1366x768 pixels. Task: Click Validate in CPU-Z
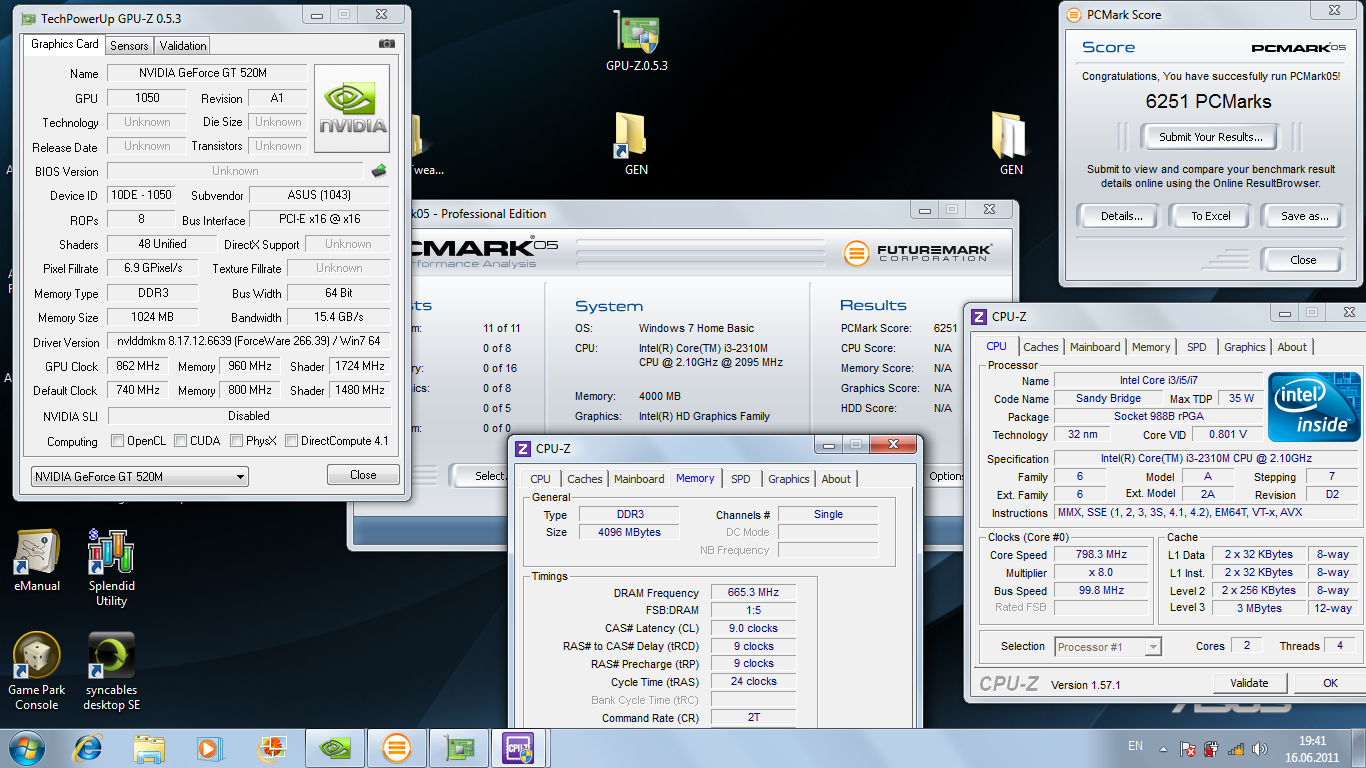tap(1249, 683)
